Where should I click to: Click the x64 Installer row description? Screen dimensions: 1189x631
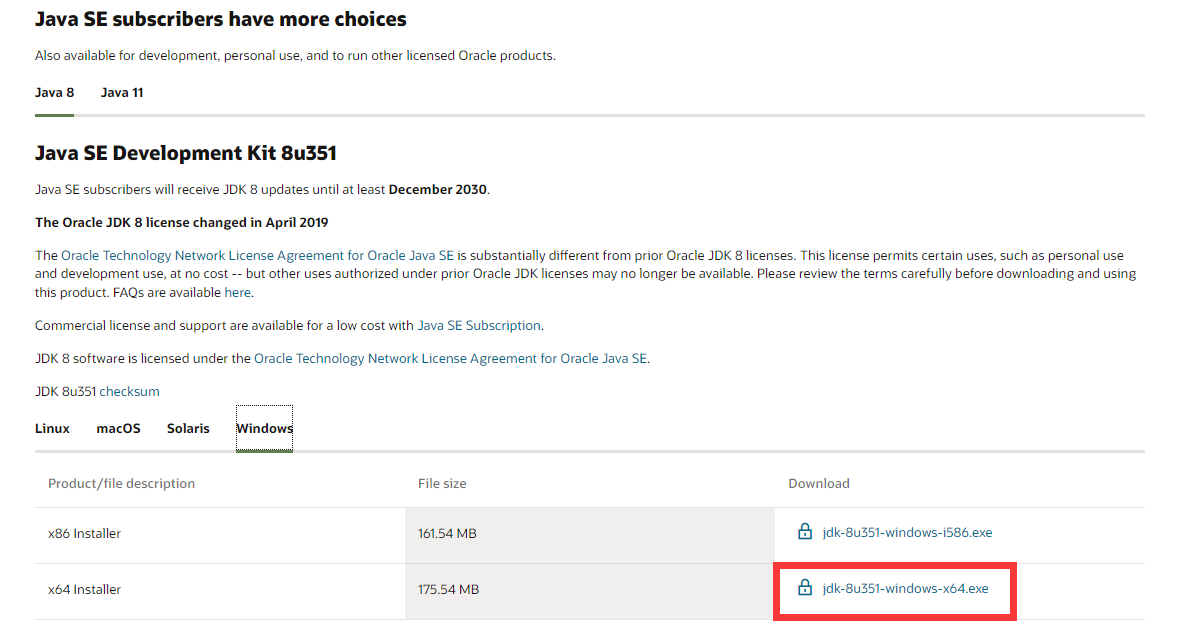(85, 590)
